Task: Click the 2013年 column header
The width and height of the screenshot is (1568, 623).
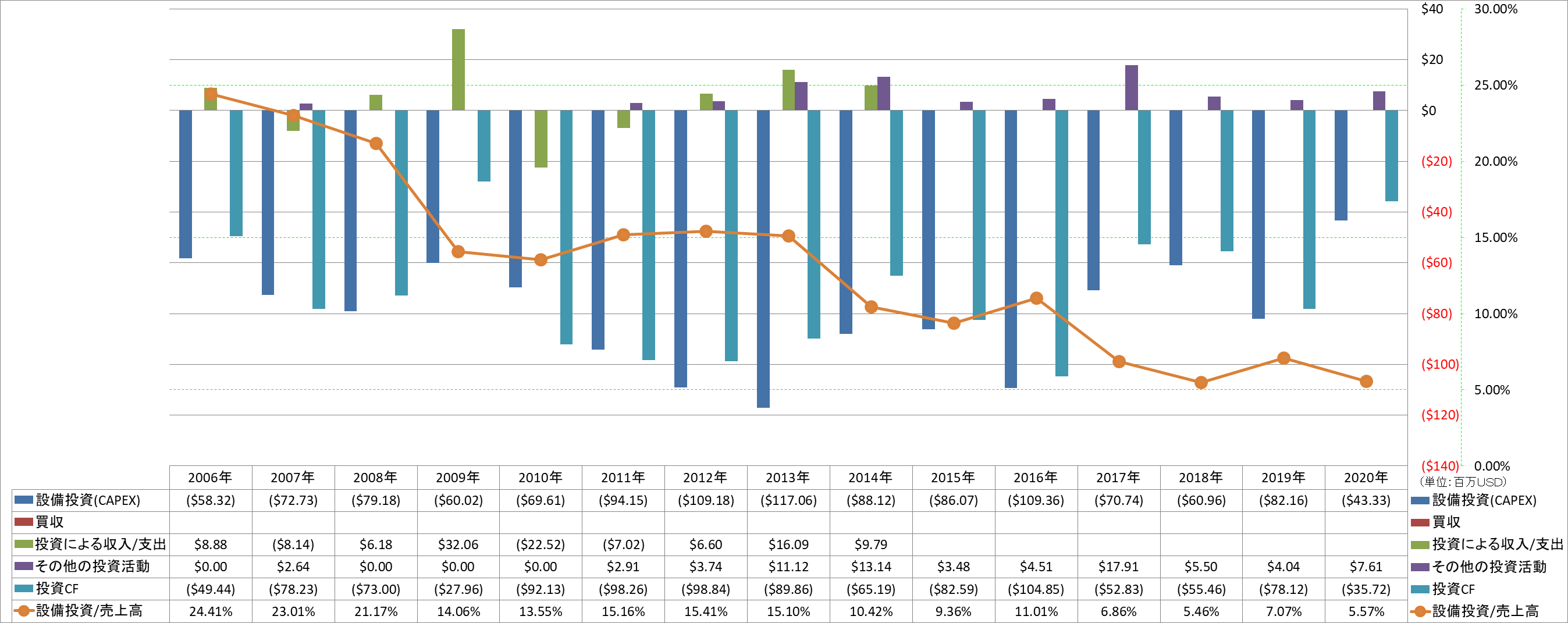Action: 788,478
